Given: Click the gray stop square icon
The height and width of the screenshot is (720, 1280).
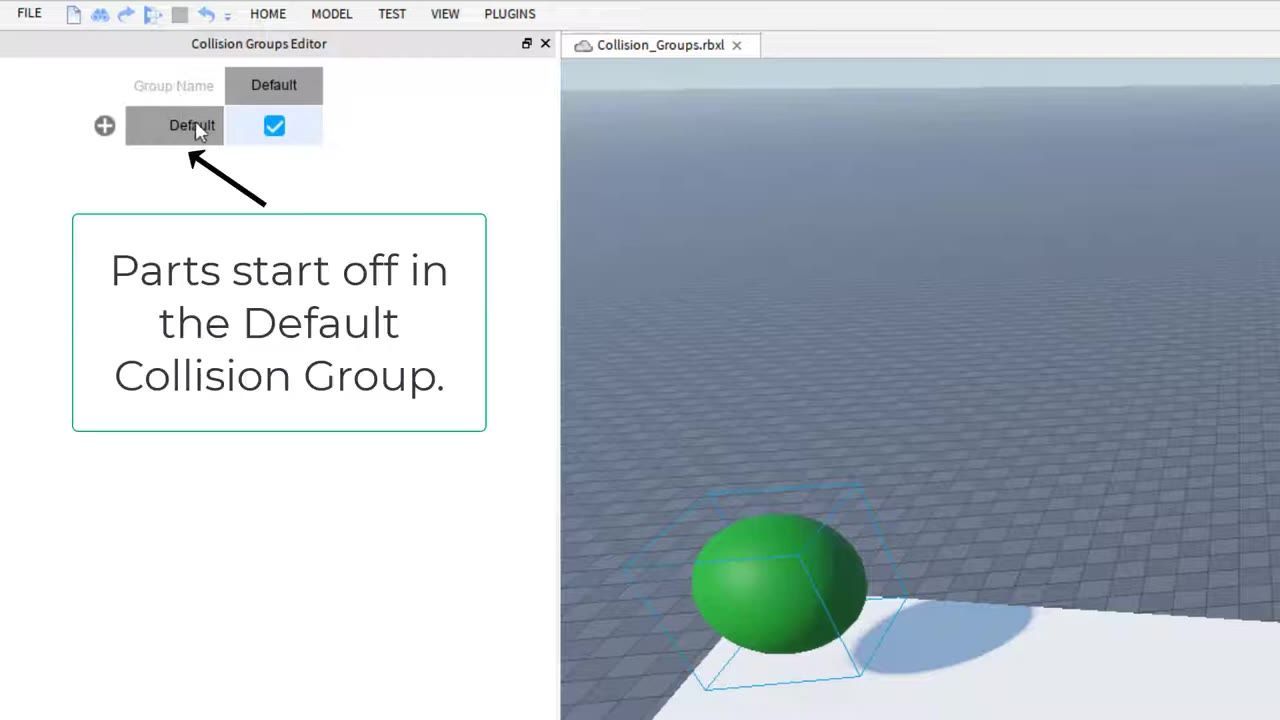Looking at the screenshot, I should click(180, 15).
